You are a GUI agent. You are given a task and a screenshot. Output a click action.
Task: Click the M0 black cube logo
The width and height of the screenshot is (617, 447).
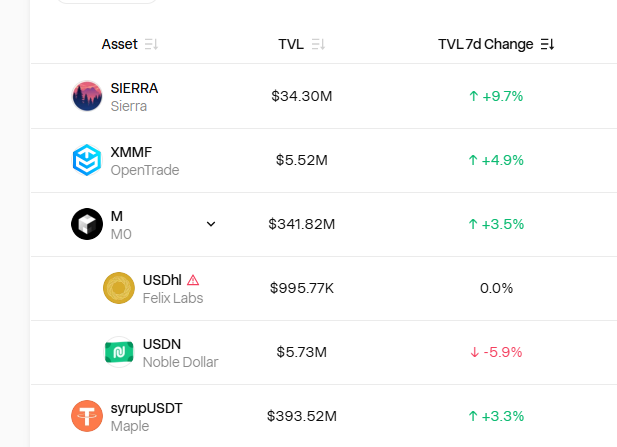pyautogui.click(x=87, y=224)
